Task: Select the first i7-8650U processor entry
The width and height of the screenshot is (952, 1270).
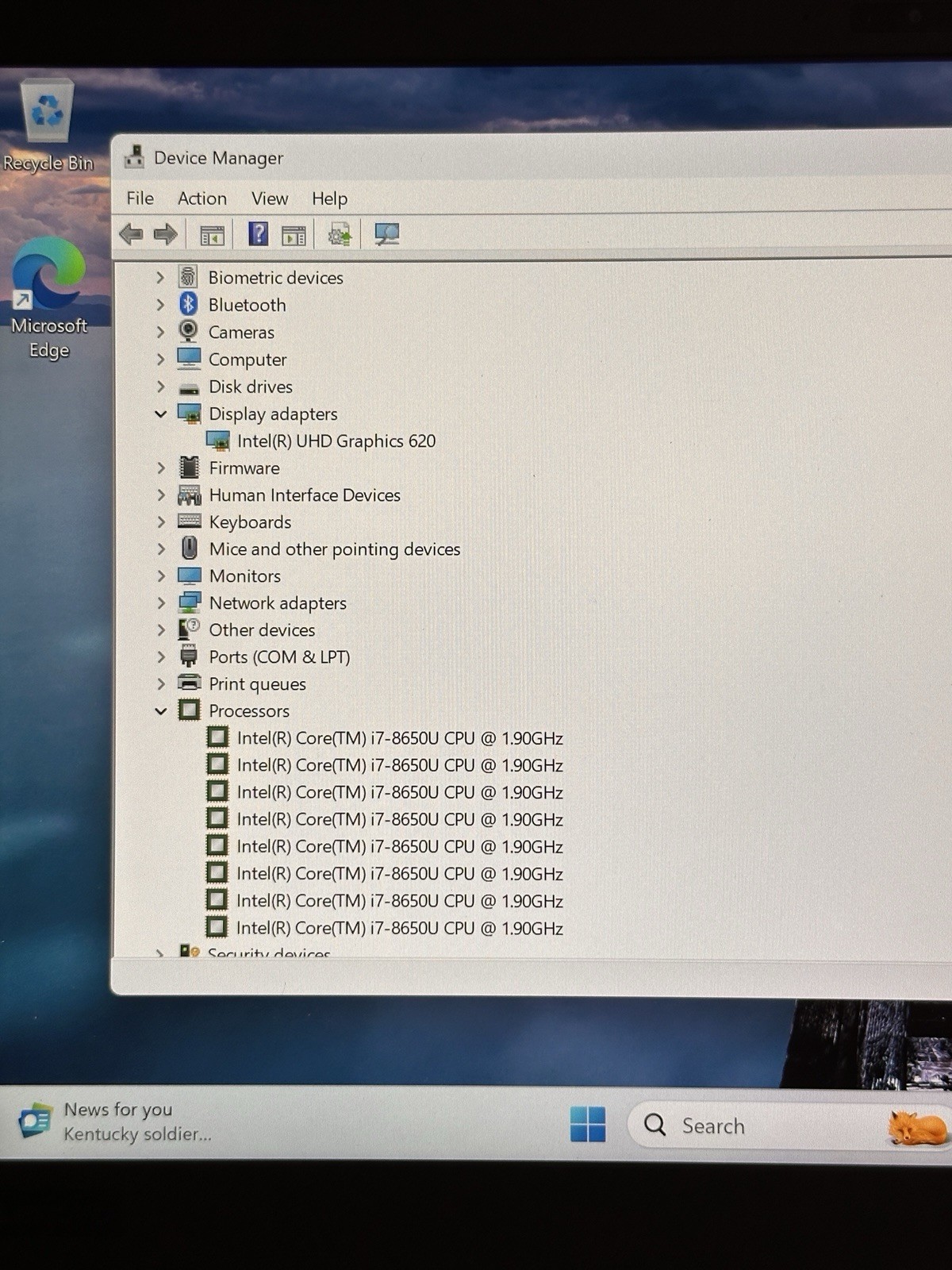Action: pyautogui.click(x=400, y=738)
